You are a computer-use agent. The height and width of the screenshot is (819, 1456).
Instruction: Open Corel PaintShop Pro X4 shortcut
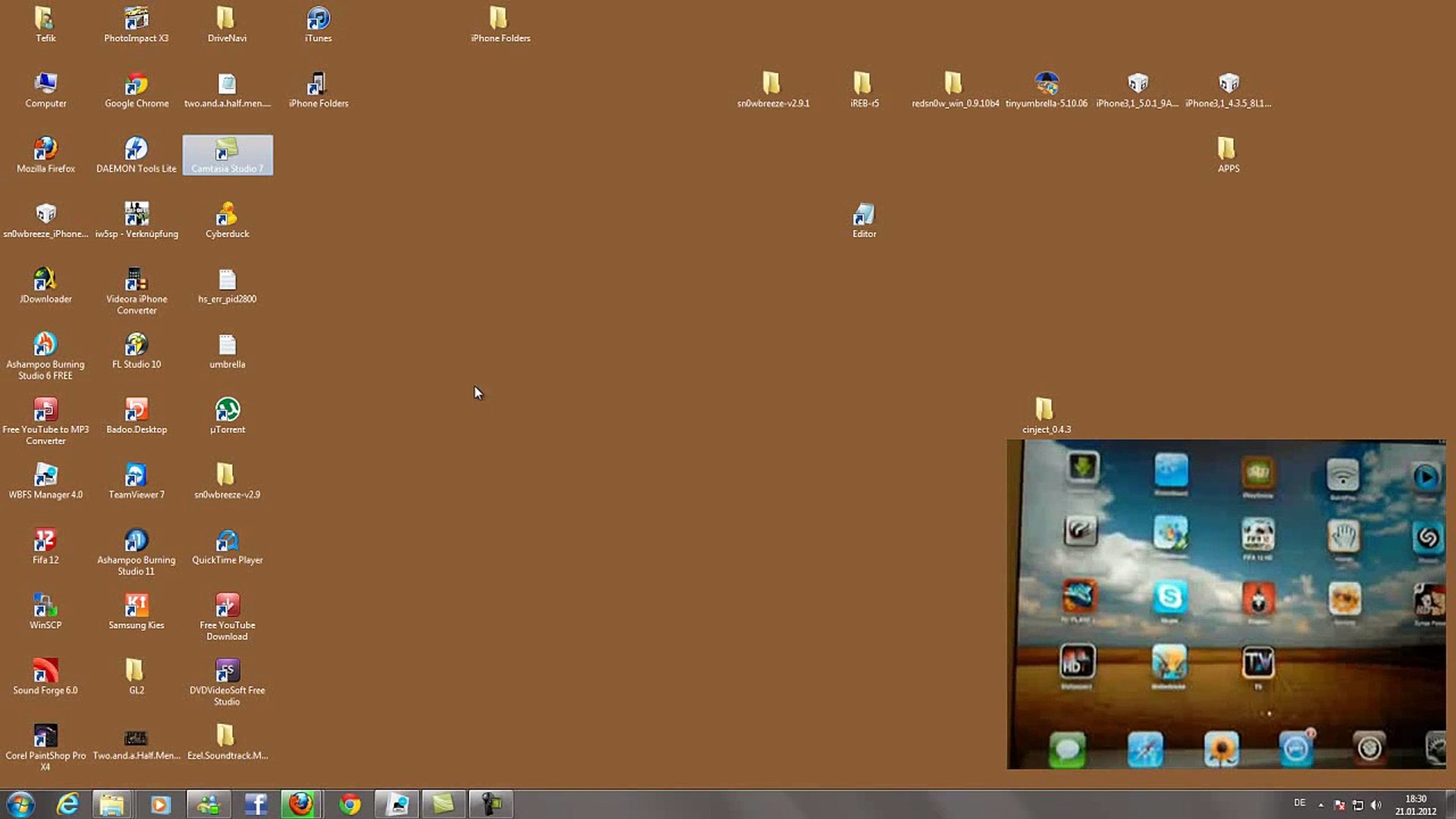tap(45, 748)
